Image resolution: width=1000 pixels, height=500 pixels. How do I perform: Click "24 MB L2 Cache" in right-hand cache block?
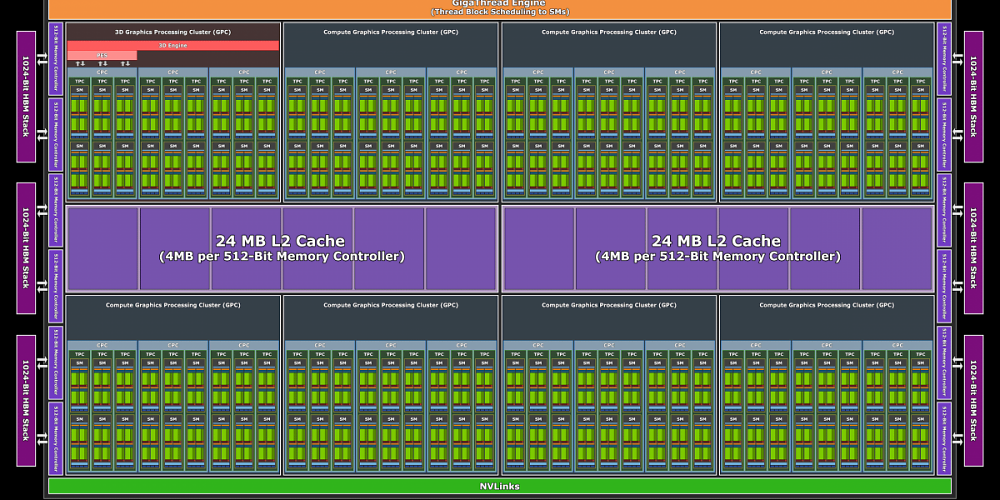tap(716, 241)
